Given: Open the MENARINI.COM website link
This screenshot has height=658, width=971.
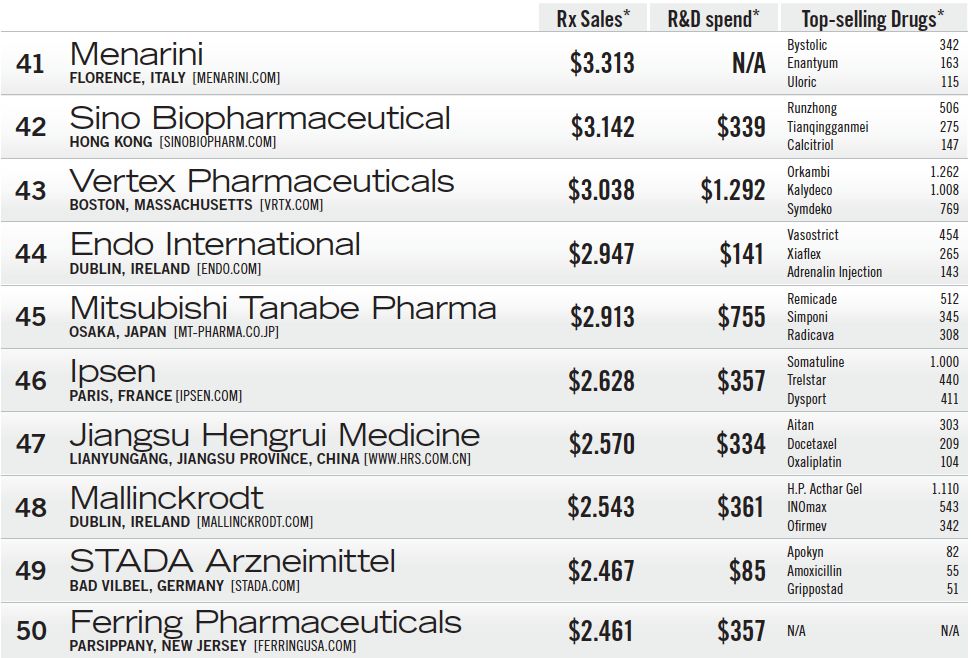Looking at the screenshot, I should point(236,78).
